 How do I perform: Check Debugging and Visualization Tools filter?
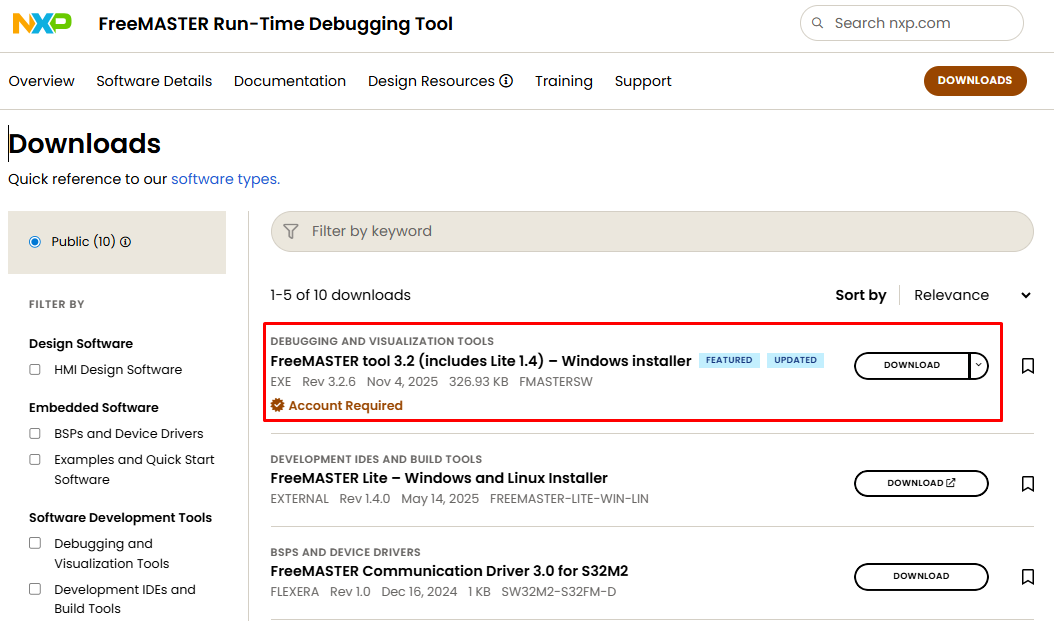coord(35,544)
